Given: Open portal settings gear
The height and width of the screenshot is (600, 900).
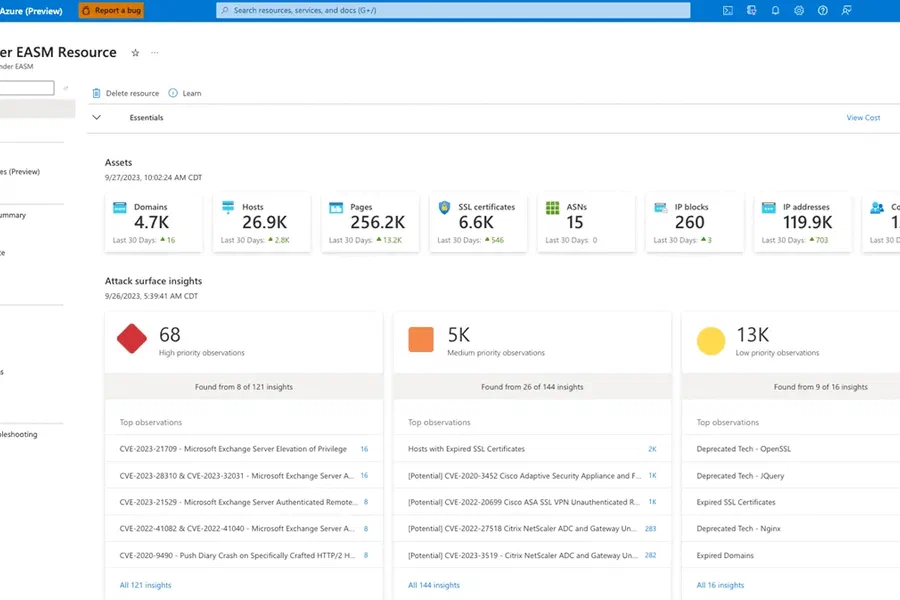Looking at the screenshot, I should click(798, 10).
